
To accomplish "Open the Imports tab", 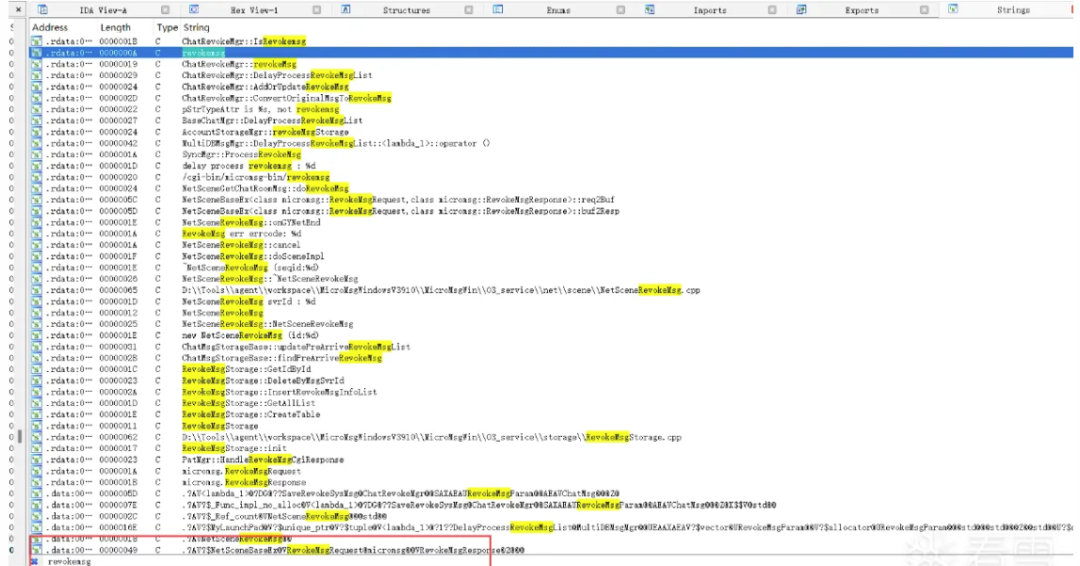I will pyautogui.click(x=709, y=10).
